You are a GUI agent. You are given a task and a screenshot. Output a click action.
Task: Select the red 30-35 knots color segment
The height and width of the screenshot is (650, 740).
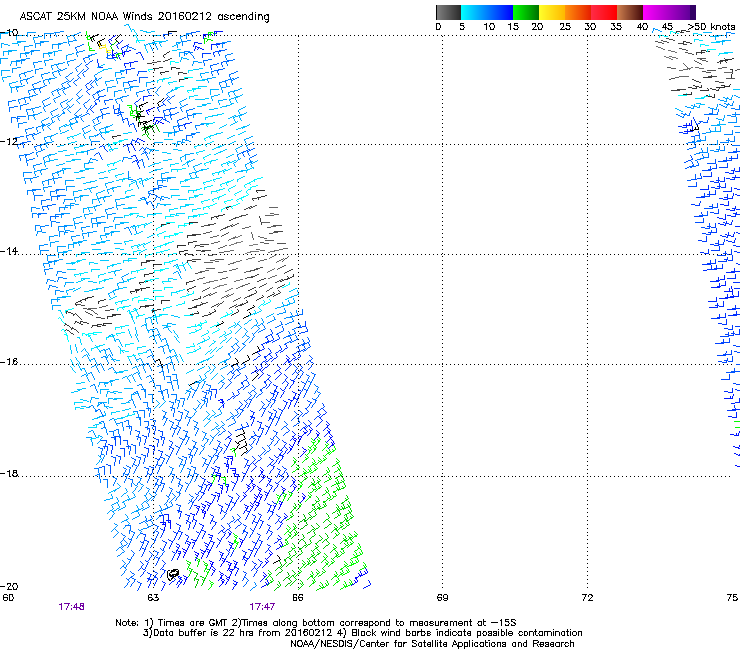pos(604,12)
